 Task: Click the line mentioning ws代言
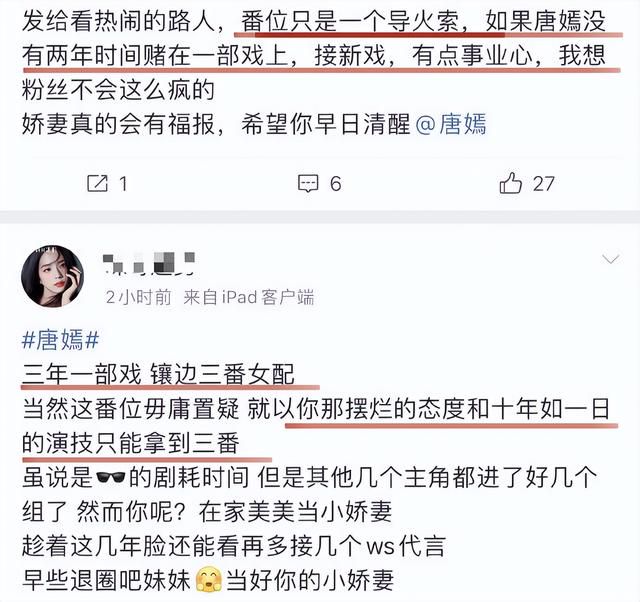(233, 546)
